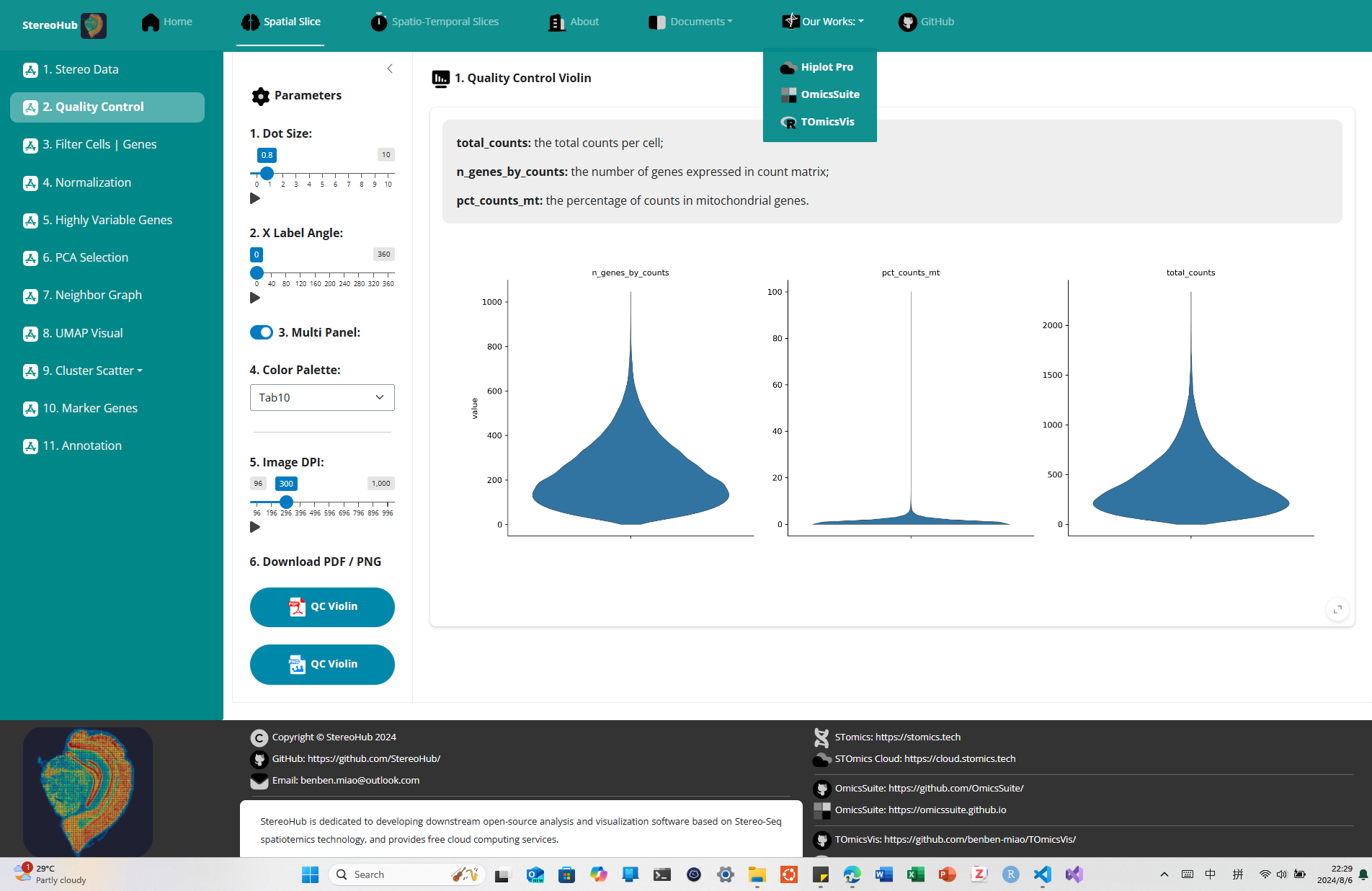
Task: Click the Parameters gear icon
Action: (x=261, y=96)
